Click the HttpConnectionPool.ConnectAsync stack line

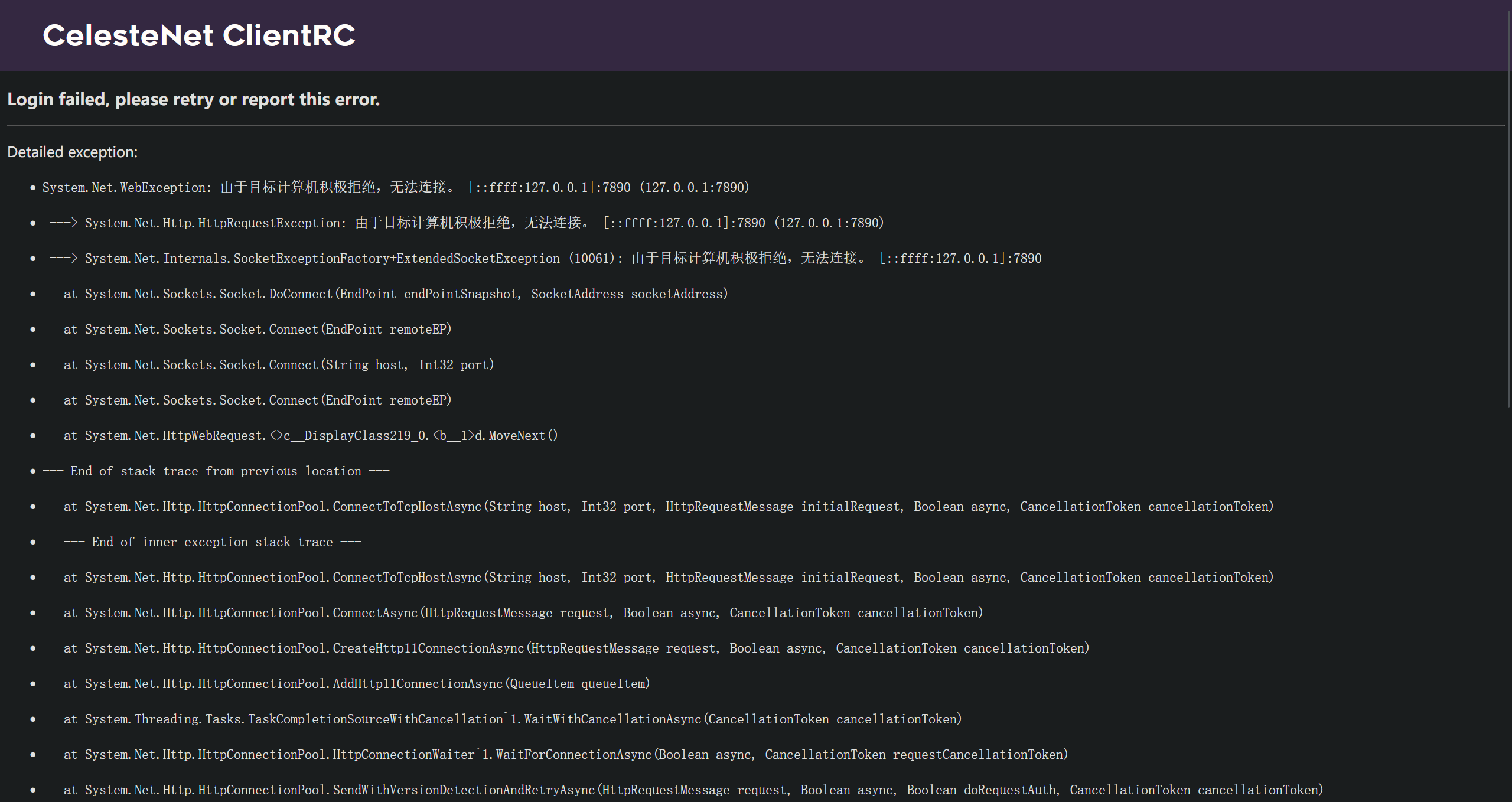tap(523, 613)
